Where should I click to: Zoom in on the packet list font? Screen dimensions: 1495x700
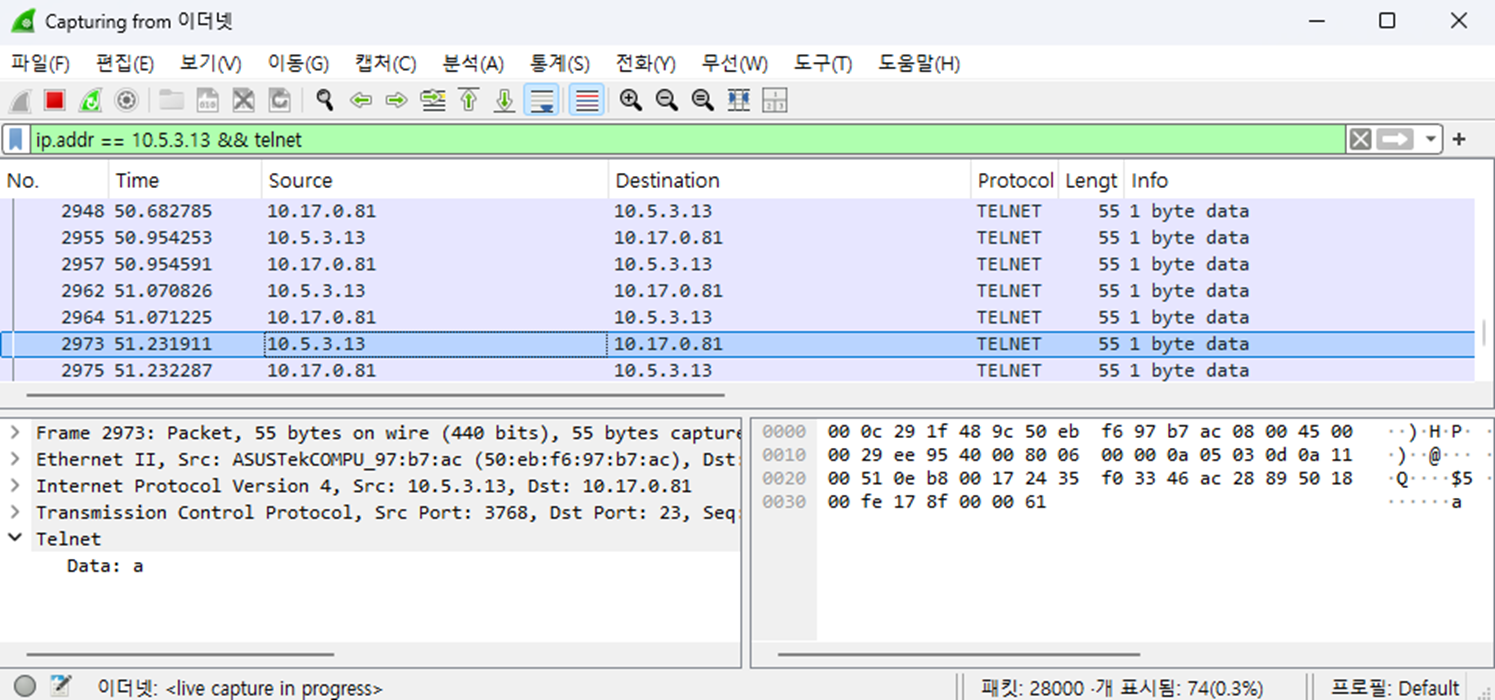click(x=630, y=100)
